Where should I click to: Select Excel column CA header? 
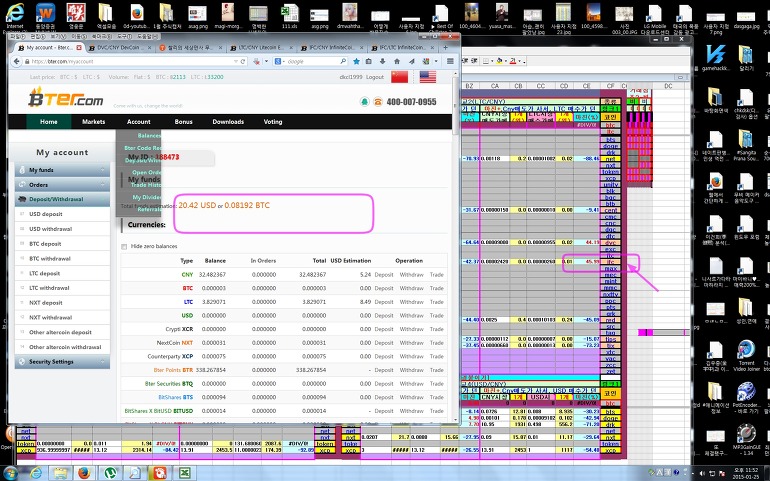[x=495, y=86]
